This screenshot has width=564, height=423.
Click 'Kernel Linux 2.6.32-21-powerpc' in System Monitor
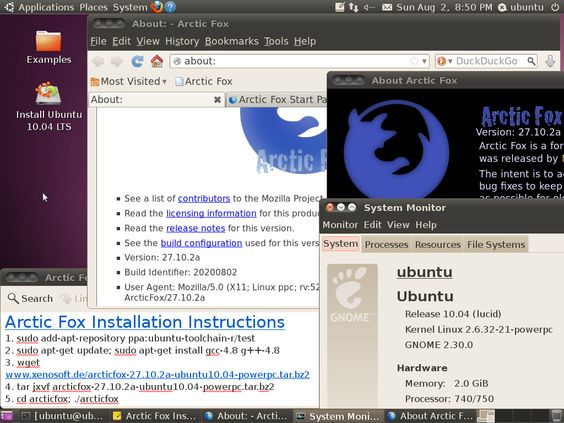click(478, 329)
